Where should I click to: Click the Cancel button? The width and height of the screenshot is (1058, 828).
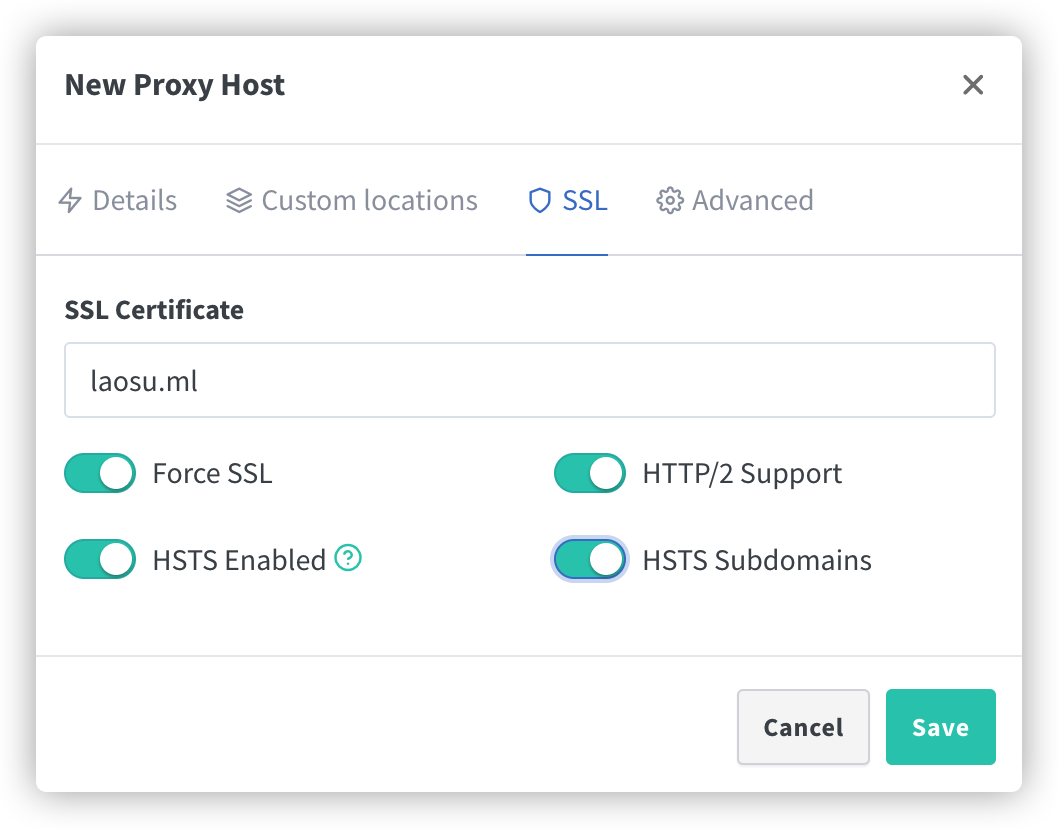(x=803, y=727)
